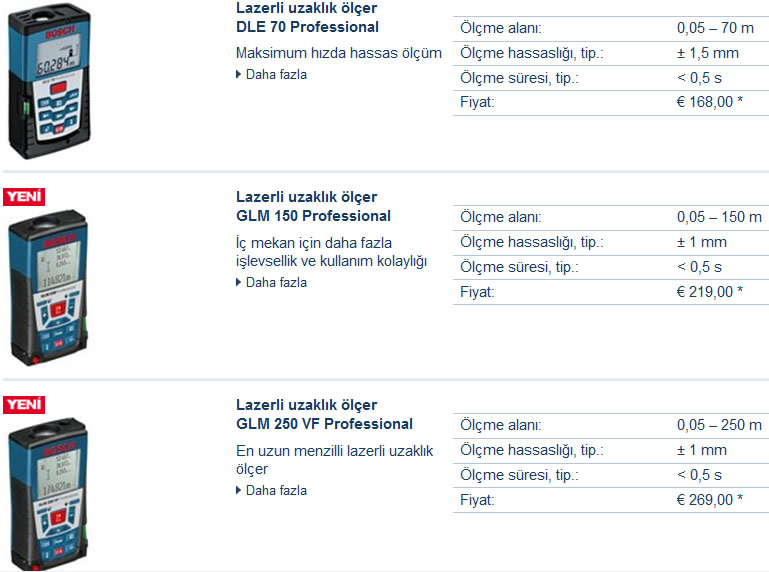This screenshot has width=769, height=572.
Task: Click the € 168,00 price of DLE 70
Action: [x=710, y=102]
